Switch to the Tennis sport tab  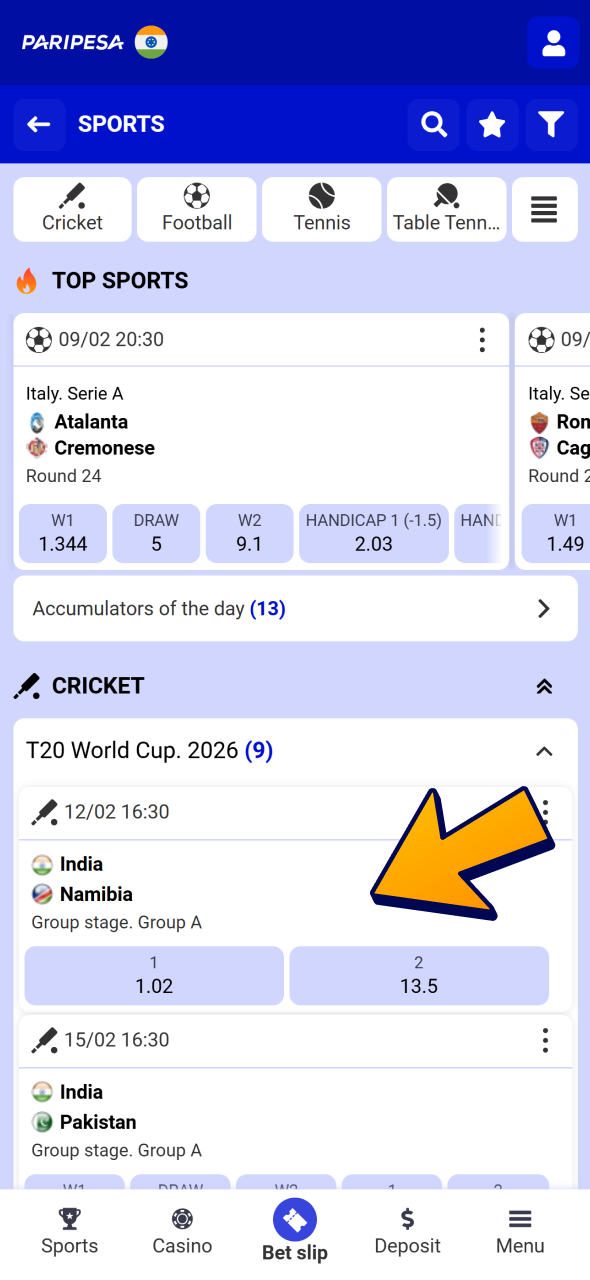321,209
